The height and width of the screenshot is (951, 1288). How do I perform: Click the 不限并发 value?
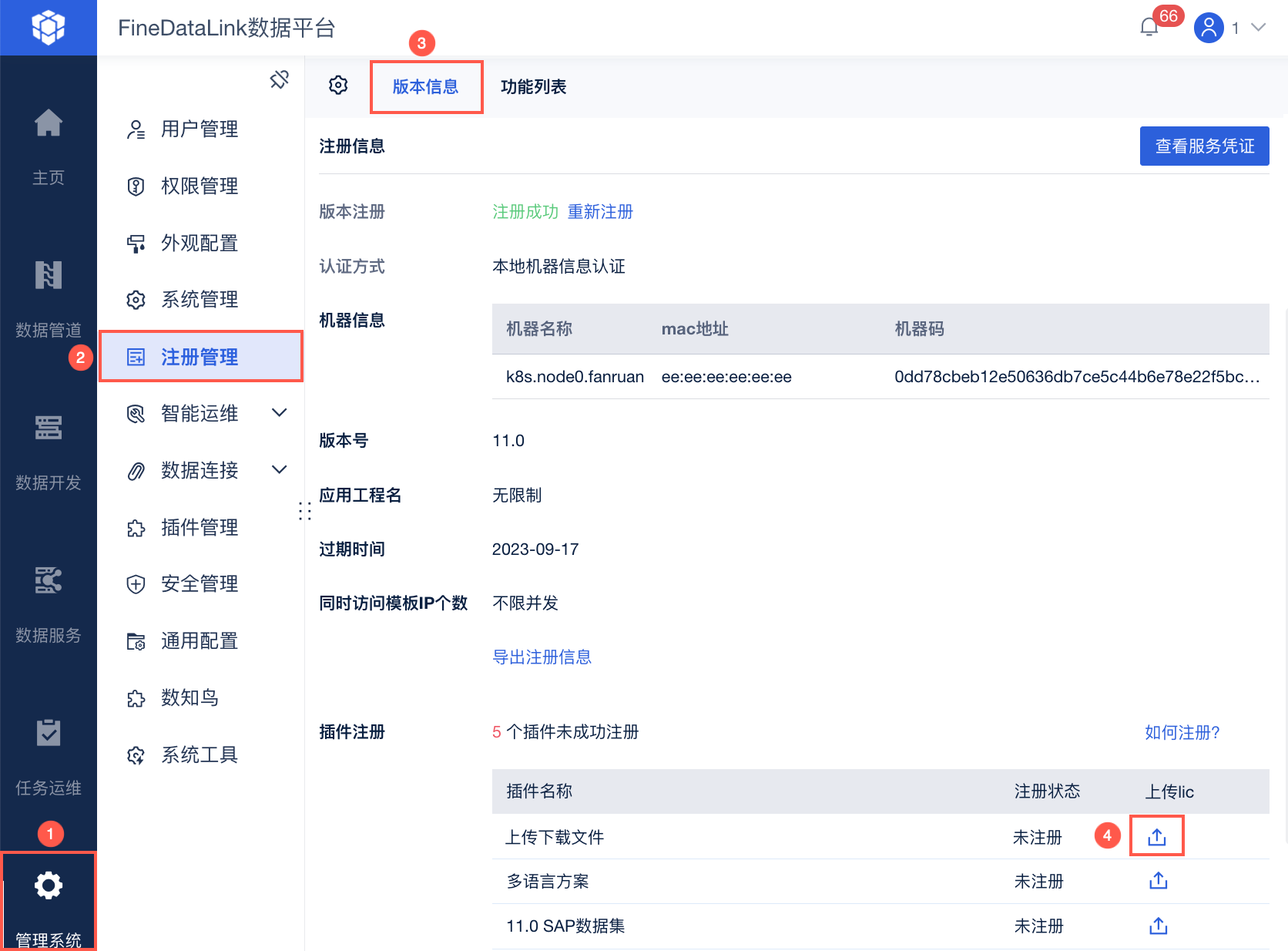coord(525,603)
